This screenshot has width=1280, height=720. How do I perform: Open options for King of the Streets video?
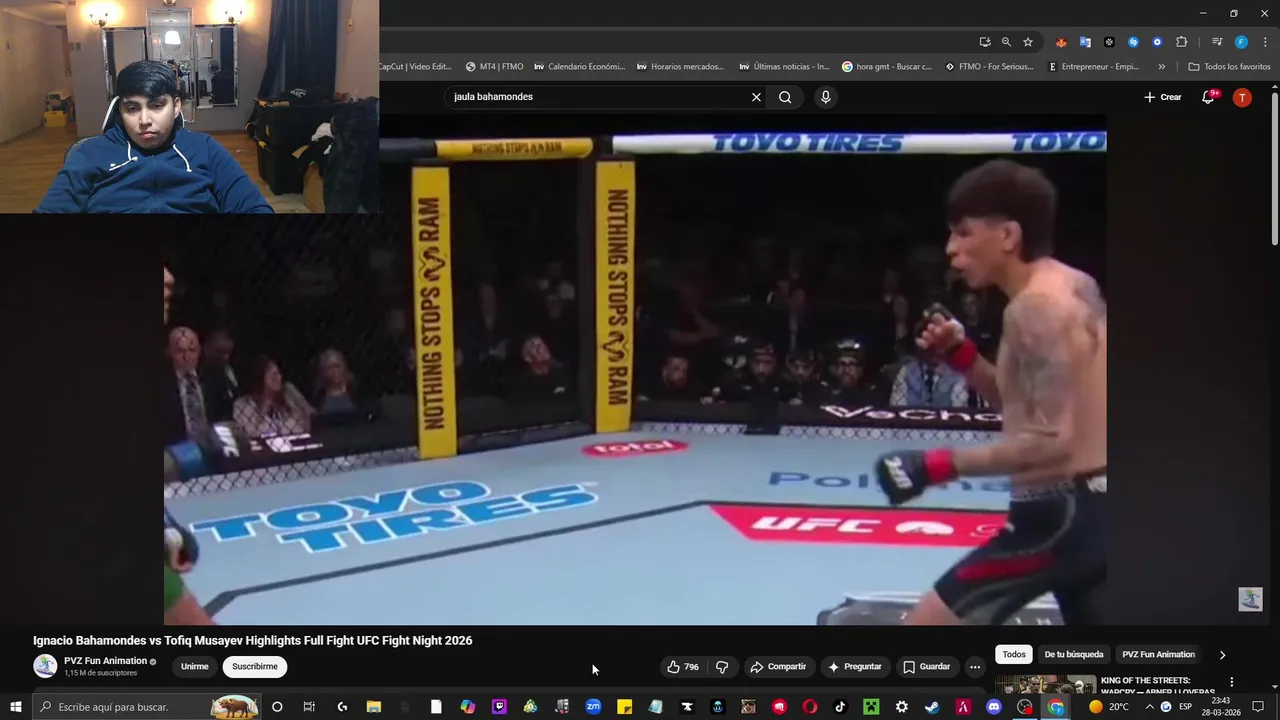[1232, 682]
